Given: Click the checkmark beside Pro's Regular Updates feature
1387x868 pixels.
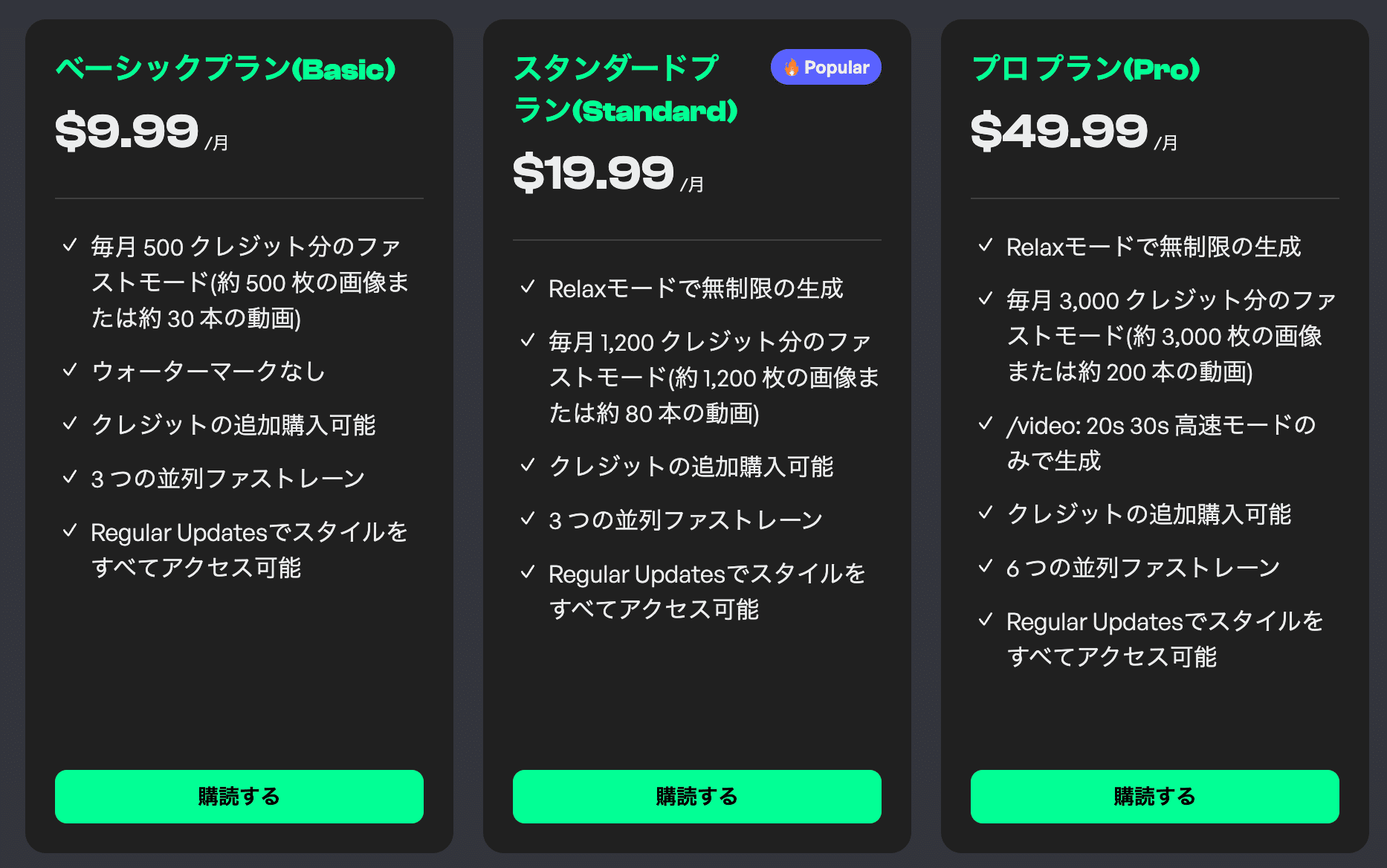Looking at the screenshot, I should click(x=986, y=620).
